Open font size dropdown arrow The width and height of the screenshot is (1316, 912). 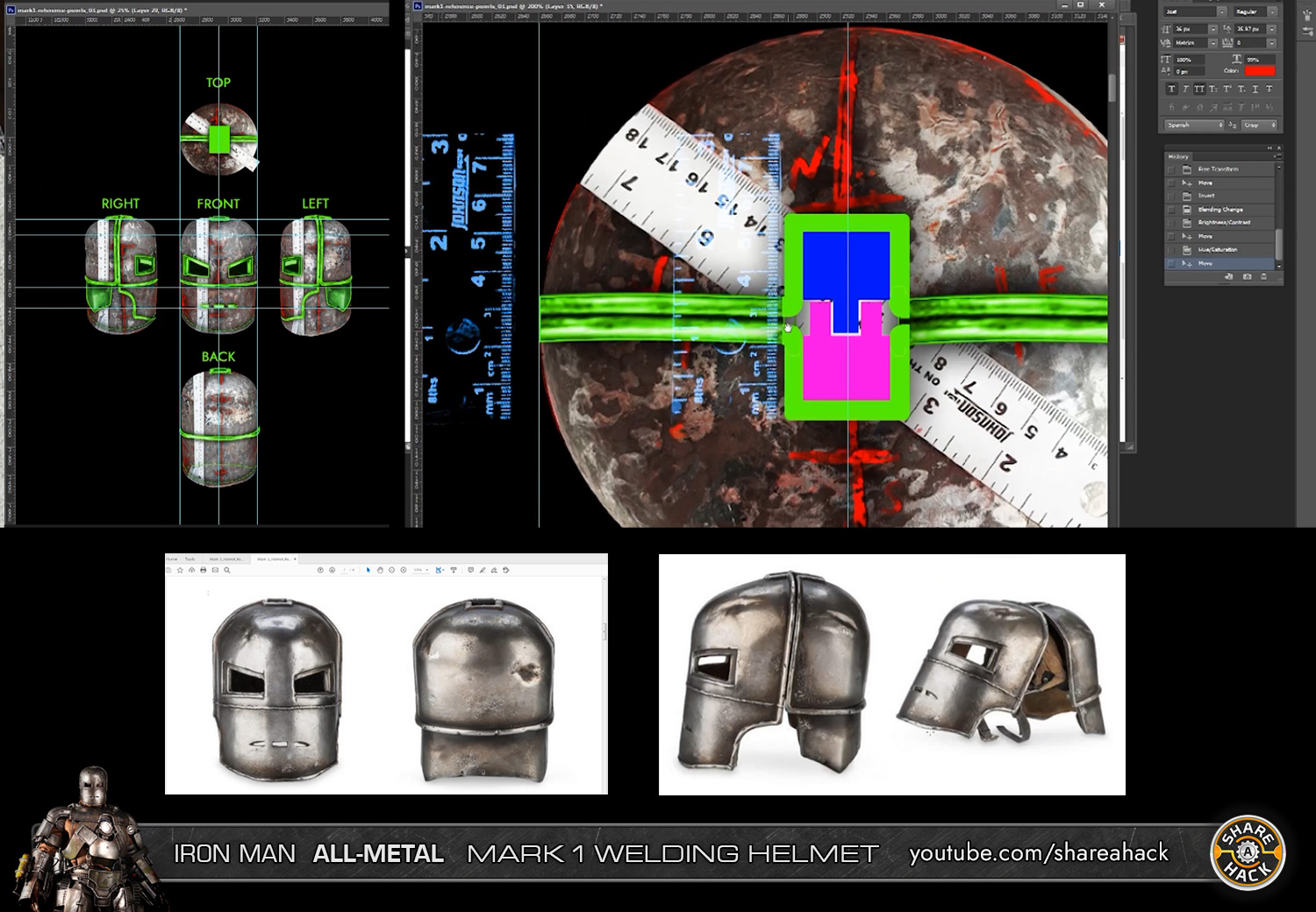[1213, 29]
